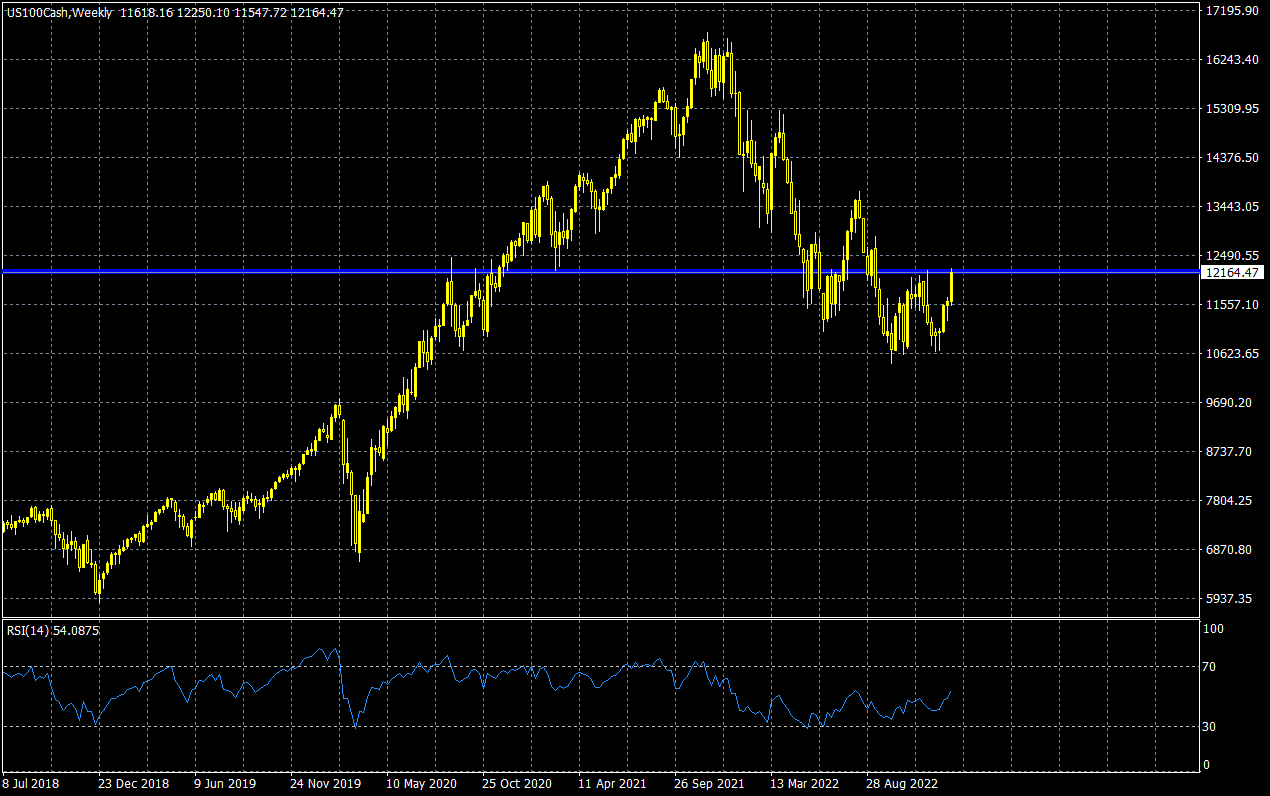Click the 17195.90 price axis label
Viewport: 1270px width, 796px height.
1231,11
